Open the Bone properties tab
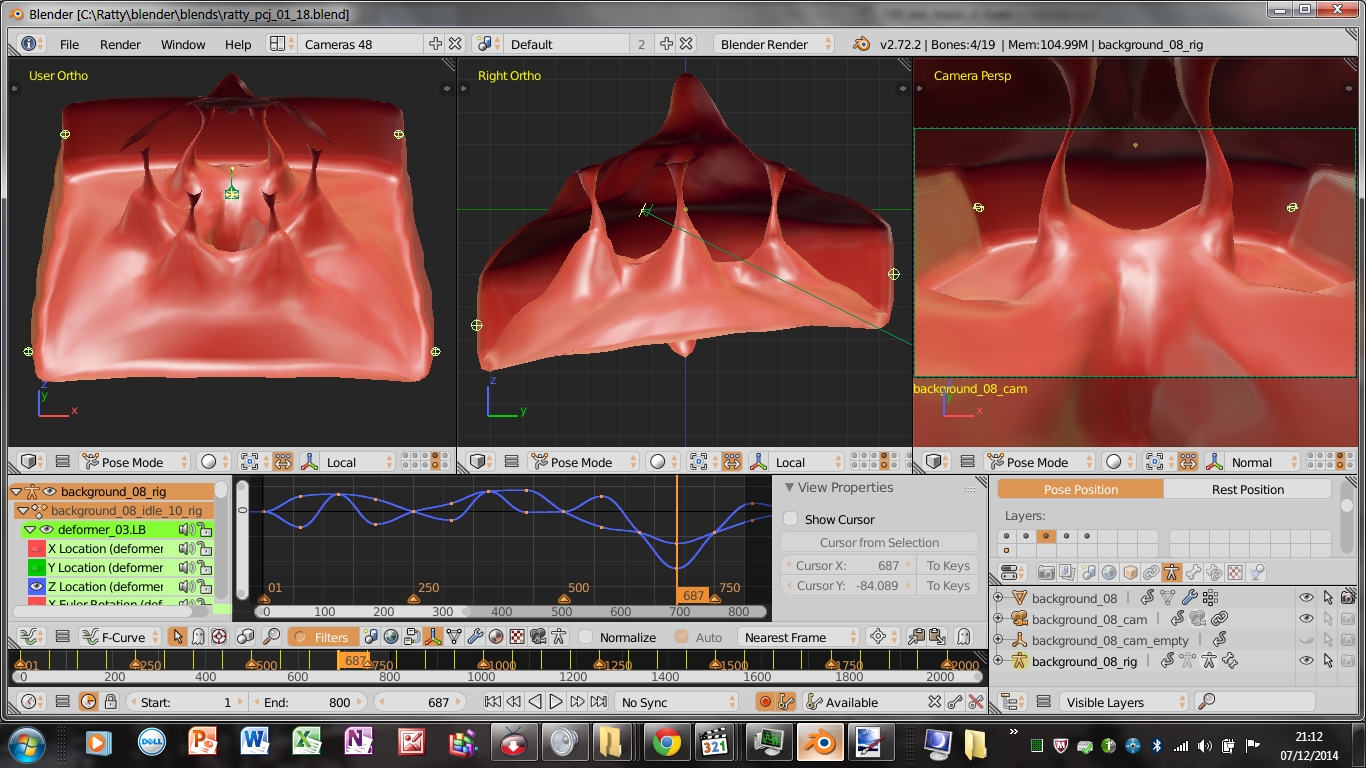1366x768 pixels. point(1193,573)
